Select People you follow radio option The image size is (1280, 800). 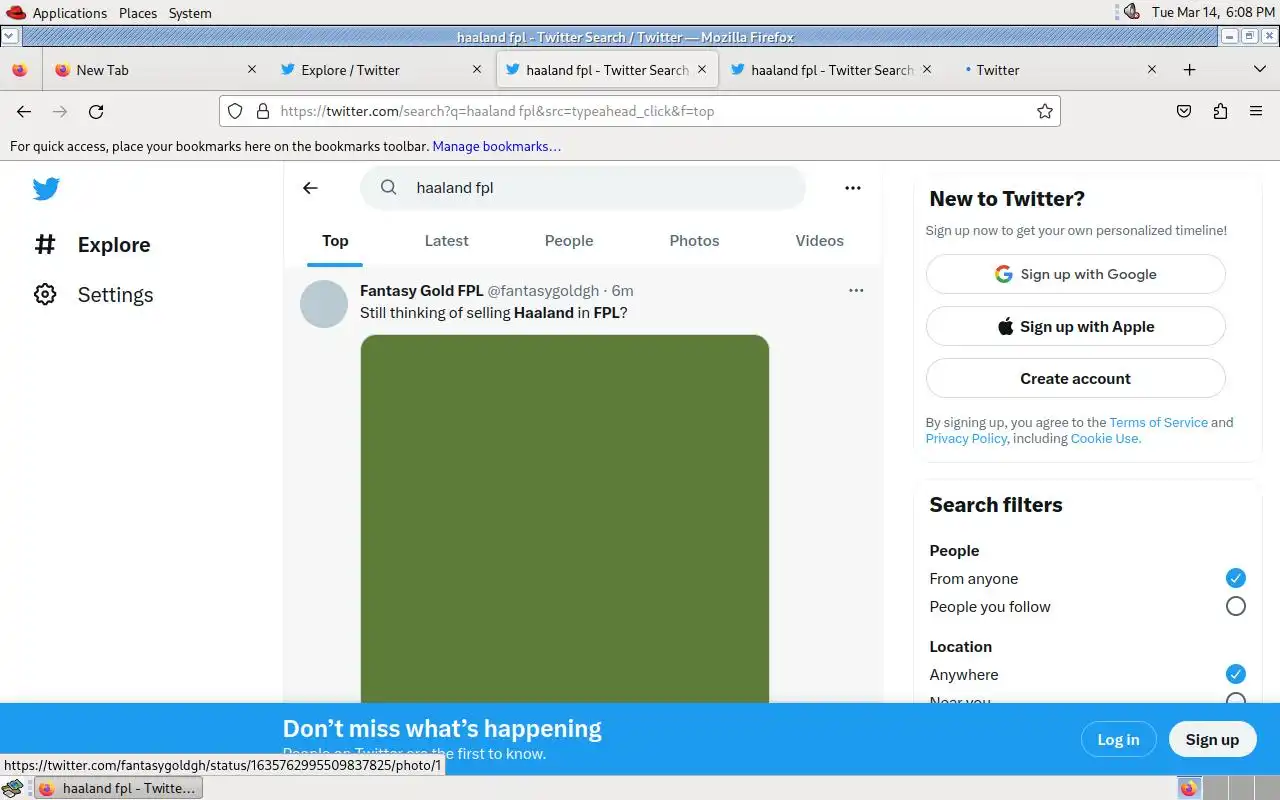click(1236, 606)
